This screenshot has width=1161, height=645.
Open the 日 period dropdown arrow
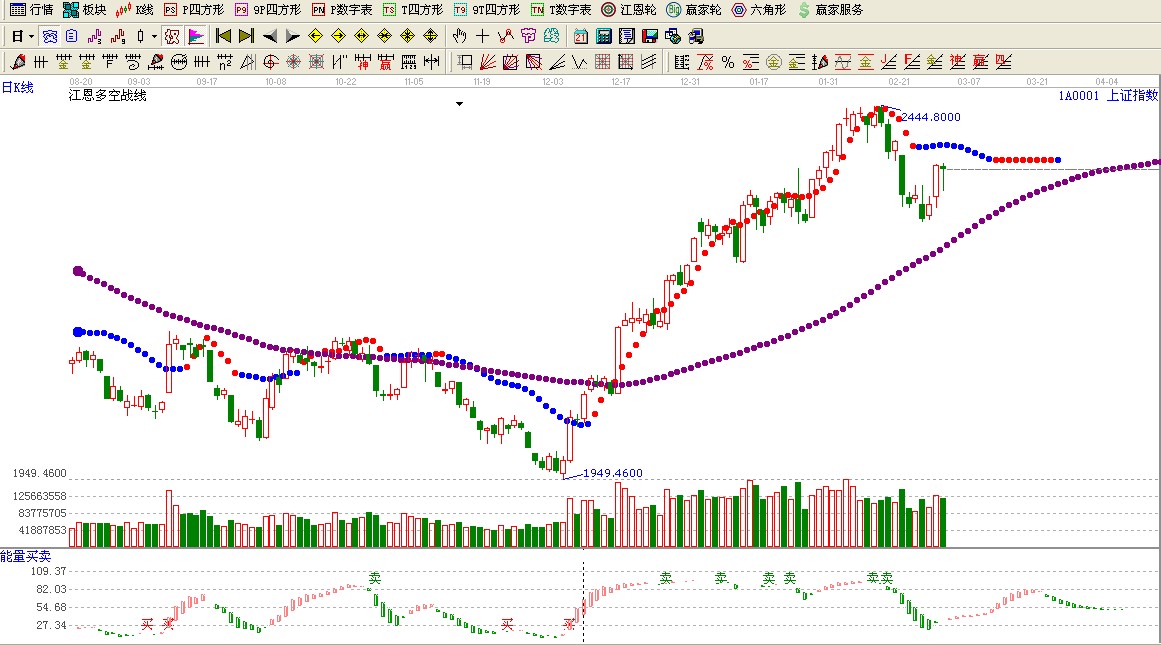(31, 36)
